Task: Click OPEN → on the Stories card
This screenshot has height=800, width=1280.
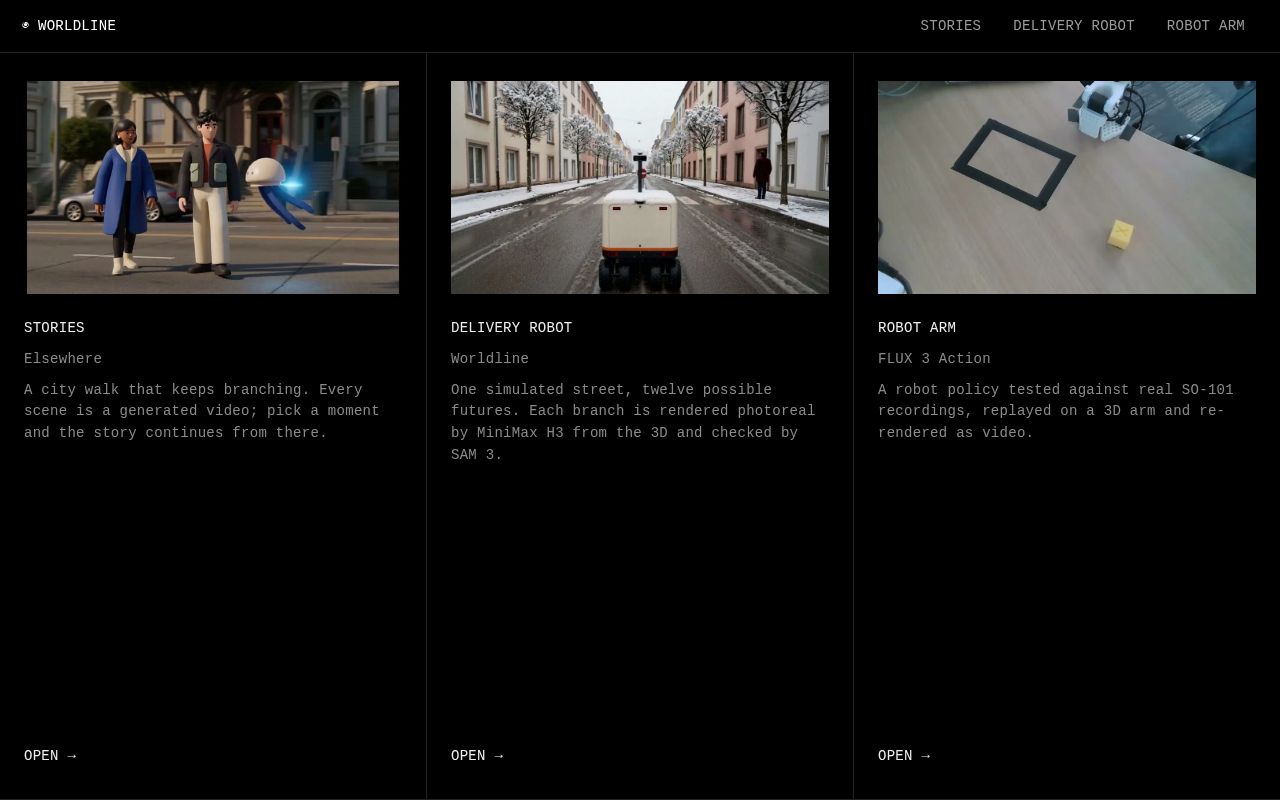Action: pos(50,756)
